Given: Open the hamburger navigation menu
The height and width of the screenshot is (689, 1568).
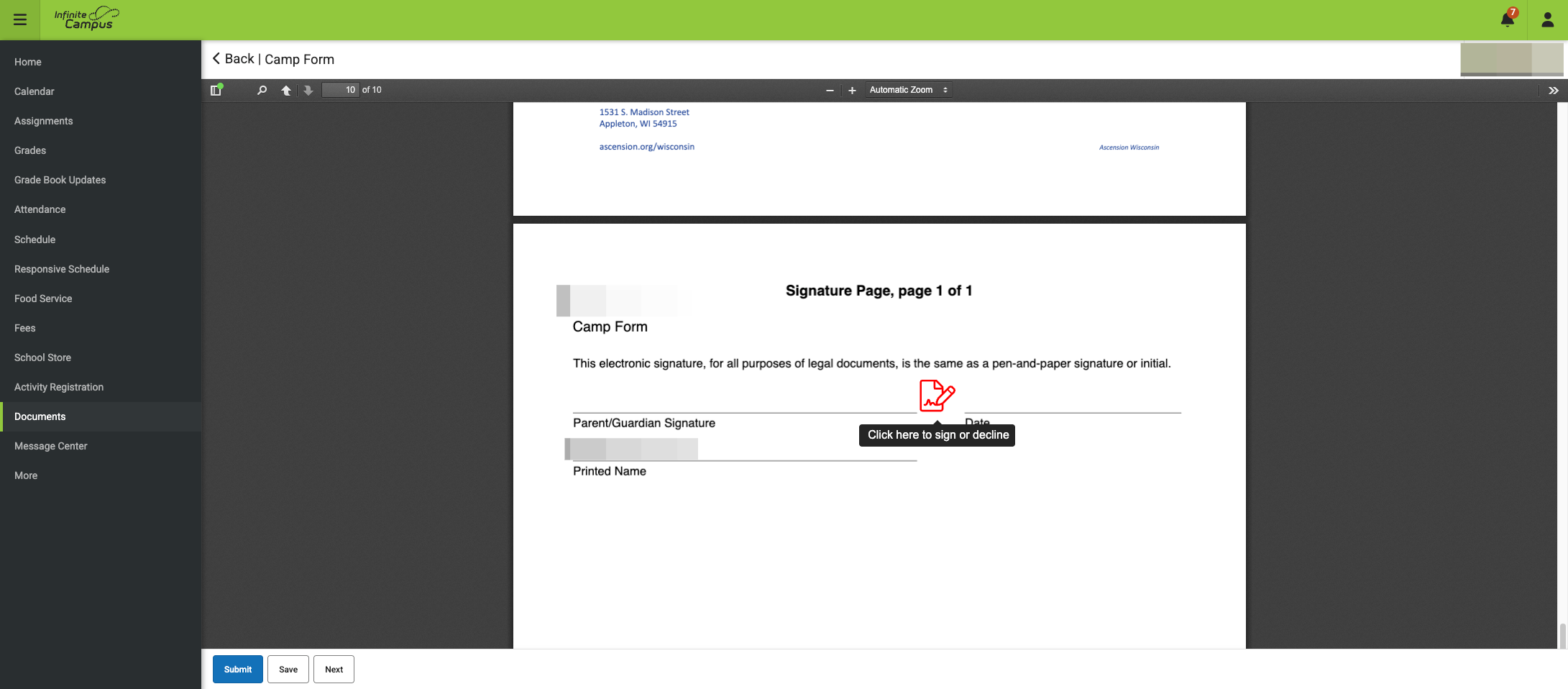Looking at the screenshot, I should pos(20,20).
